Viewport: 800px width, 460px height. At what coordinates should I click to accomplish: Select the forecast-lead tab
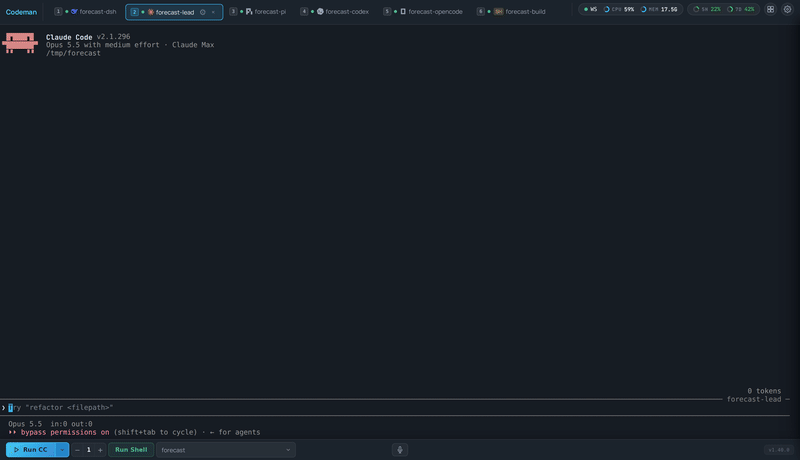click(174, 12)
